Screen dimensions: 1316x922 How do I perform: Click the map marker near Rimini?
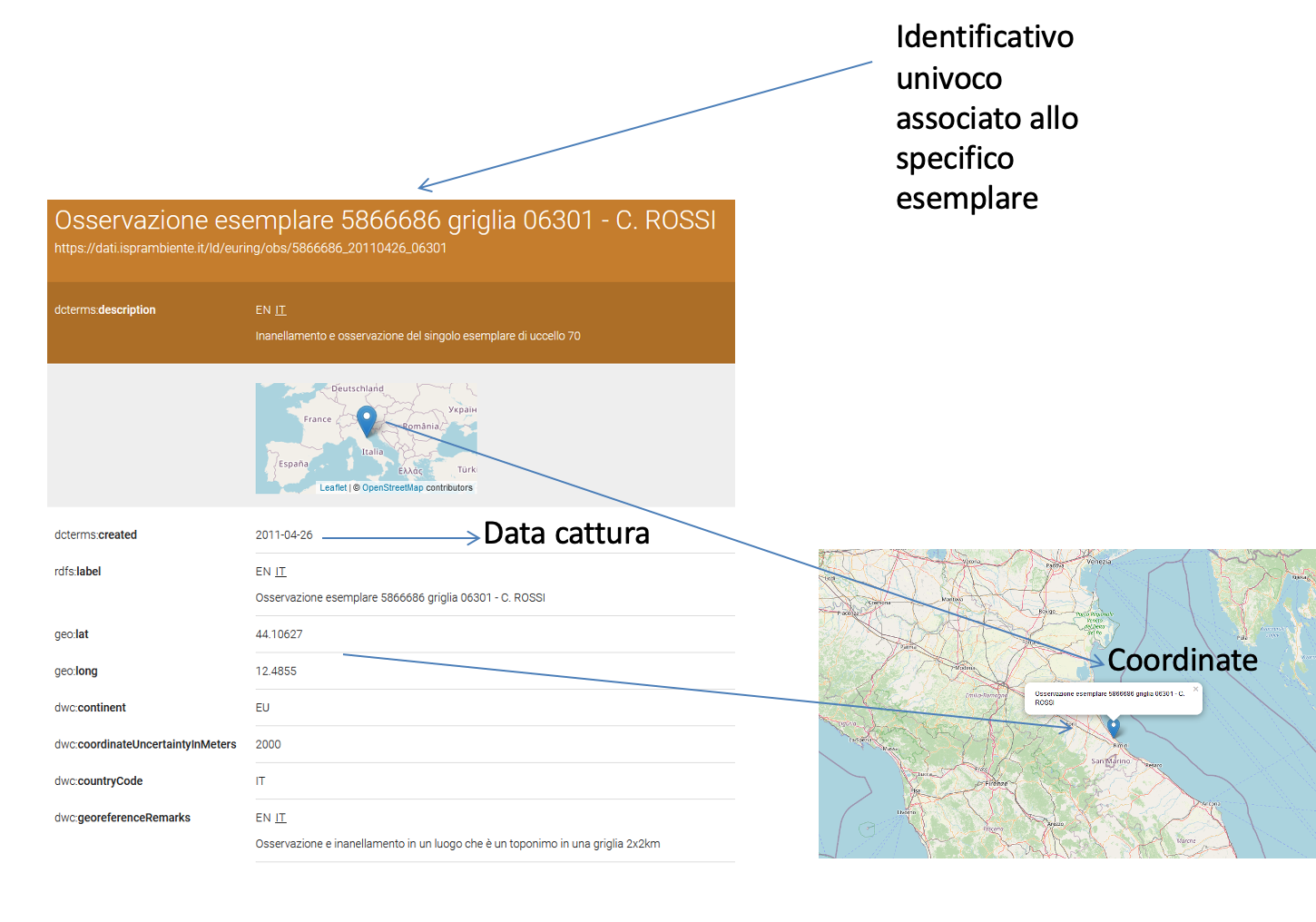tap(1114, 727)
